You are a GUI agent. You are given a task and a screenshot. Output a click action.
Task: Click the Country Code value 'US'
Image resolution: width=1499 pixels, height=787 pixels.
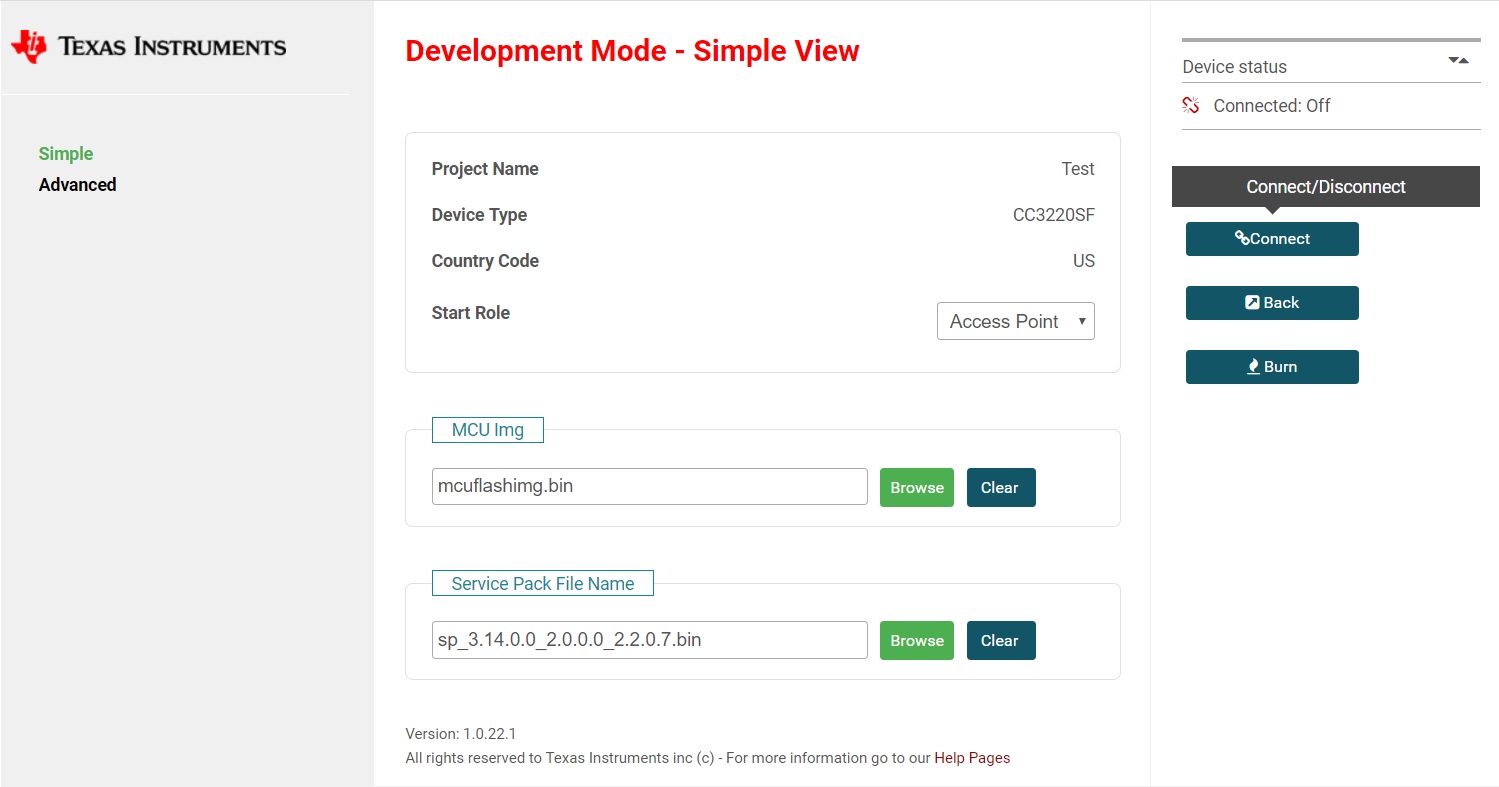(1084, 261)
